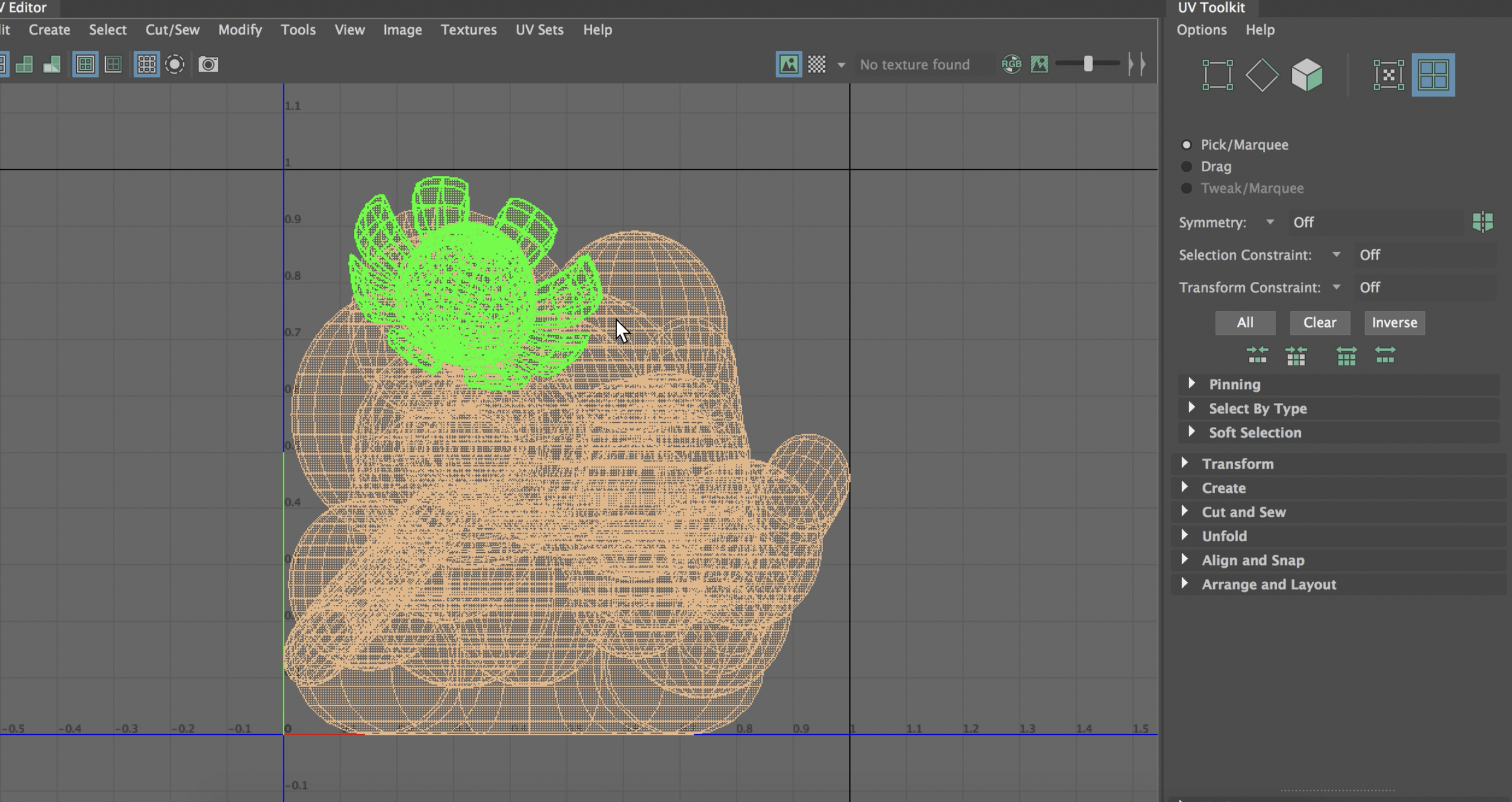The image size is (1512, 802).
Task: Open the Cut/Sew menu
Action: pos(172,30)
